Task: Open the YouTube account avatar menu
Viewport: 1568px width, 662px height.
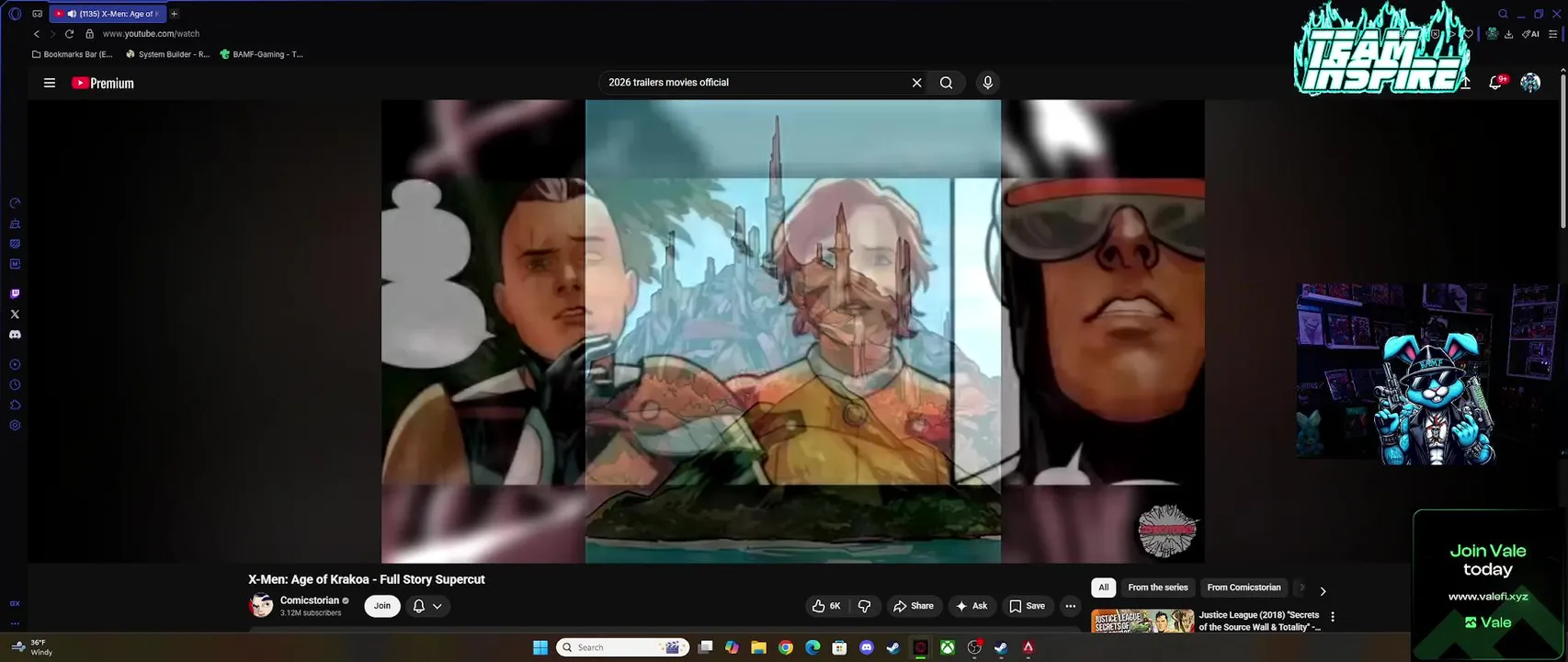Action: [1530, 83]
